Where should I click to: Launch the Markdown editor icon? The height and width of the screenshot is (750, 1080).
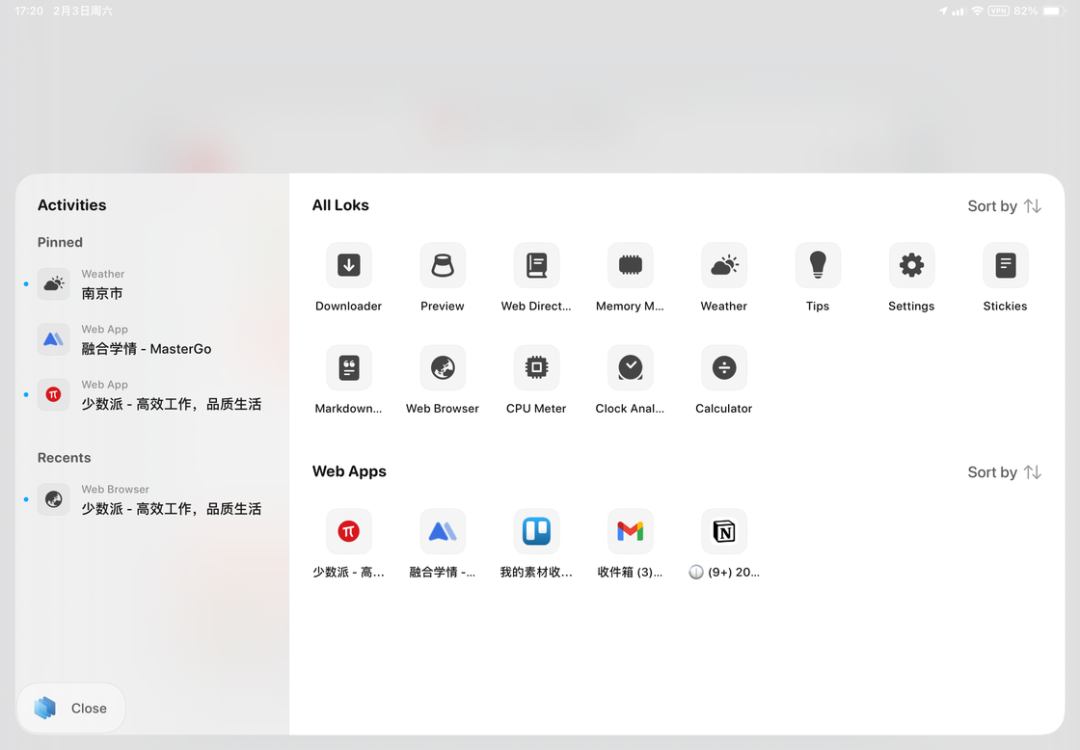pyautogui.click(x=348, y=368)
